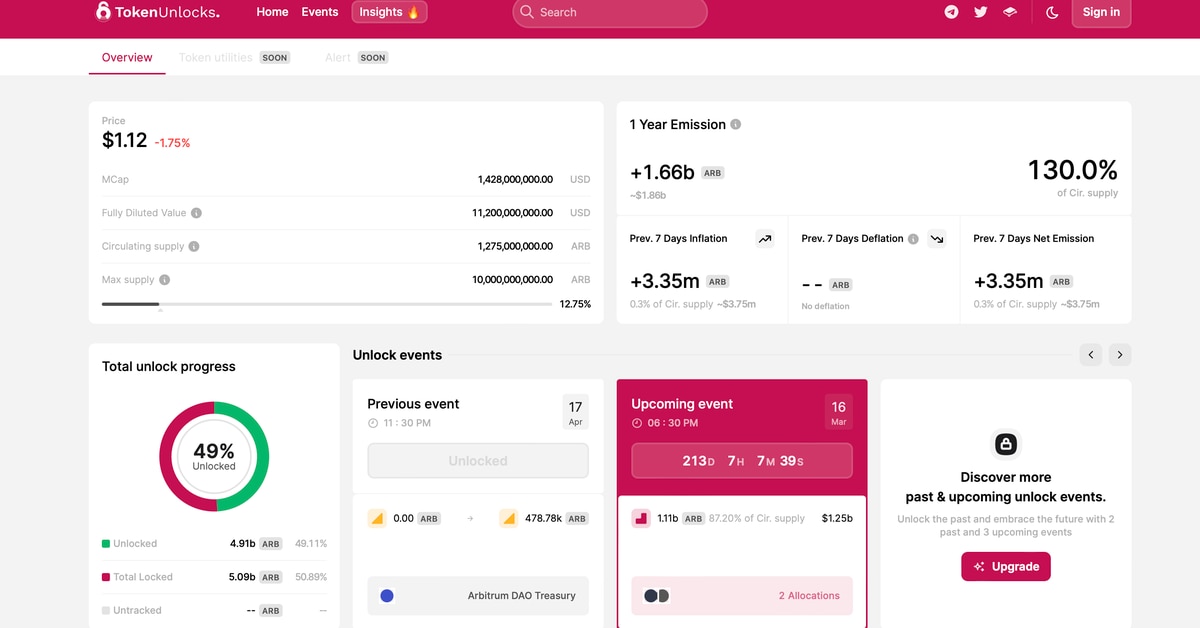This screenshot has width=1200, height=628.
Task: Click the TokenUnlocks logo
Action: coord(157,12)
